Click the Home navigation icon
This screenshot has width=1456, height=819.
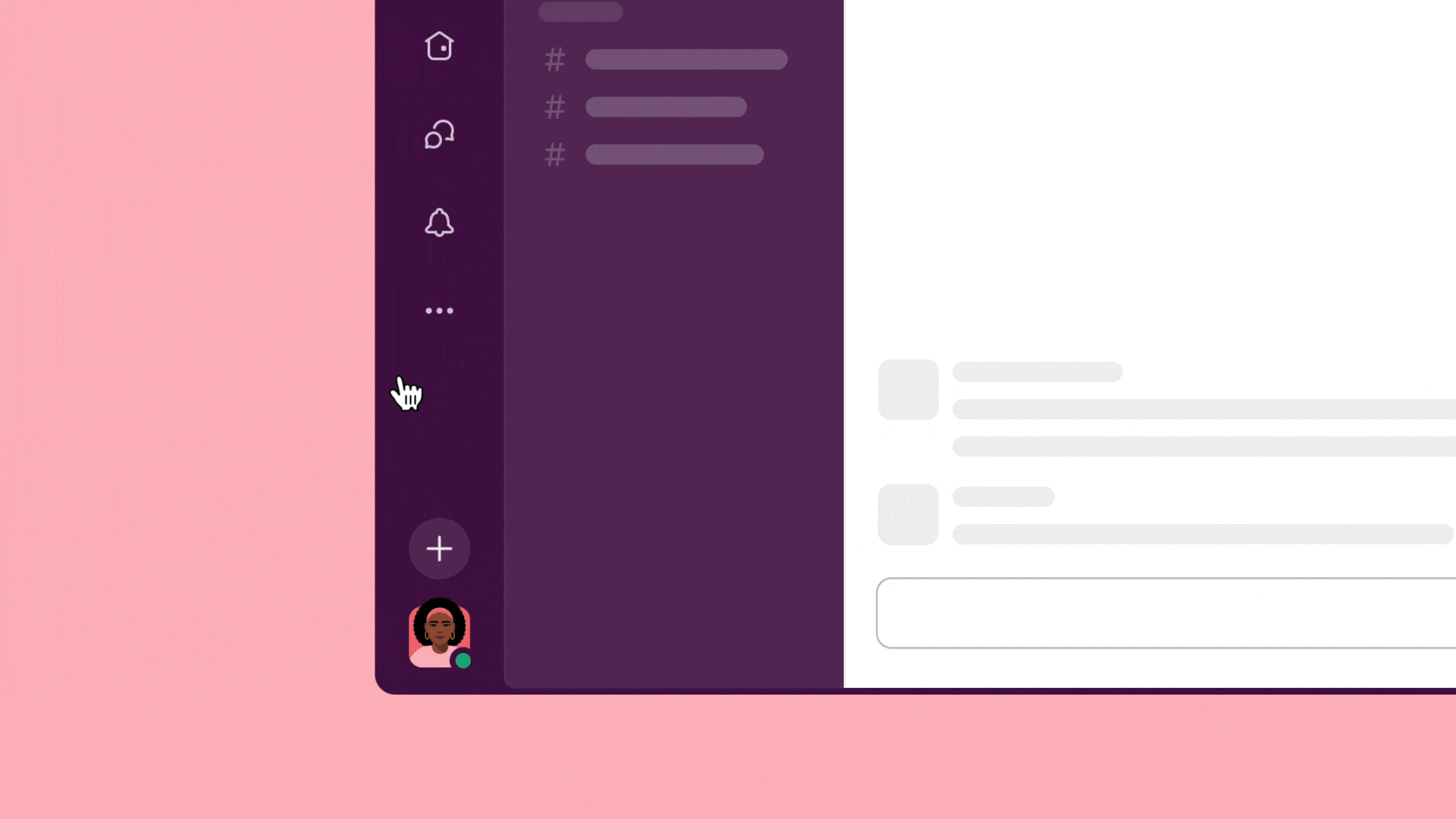click(440, 46)
